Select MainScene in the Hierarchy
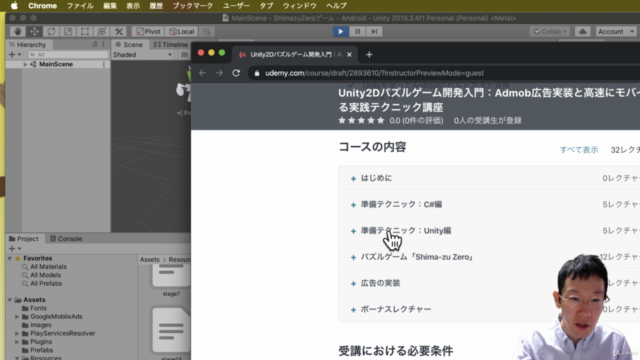This screenshot has height=360, width=640. pyautogui.click(x=56, y=64)
